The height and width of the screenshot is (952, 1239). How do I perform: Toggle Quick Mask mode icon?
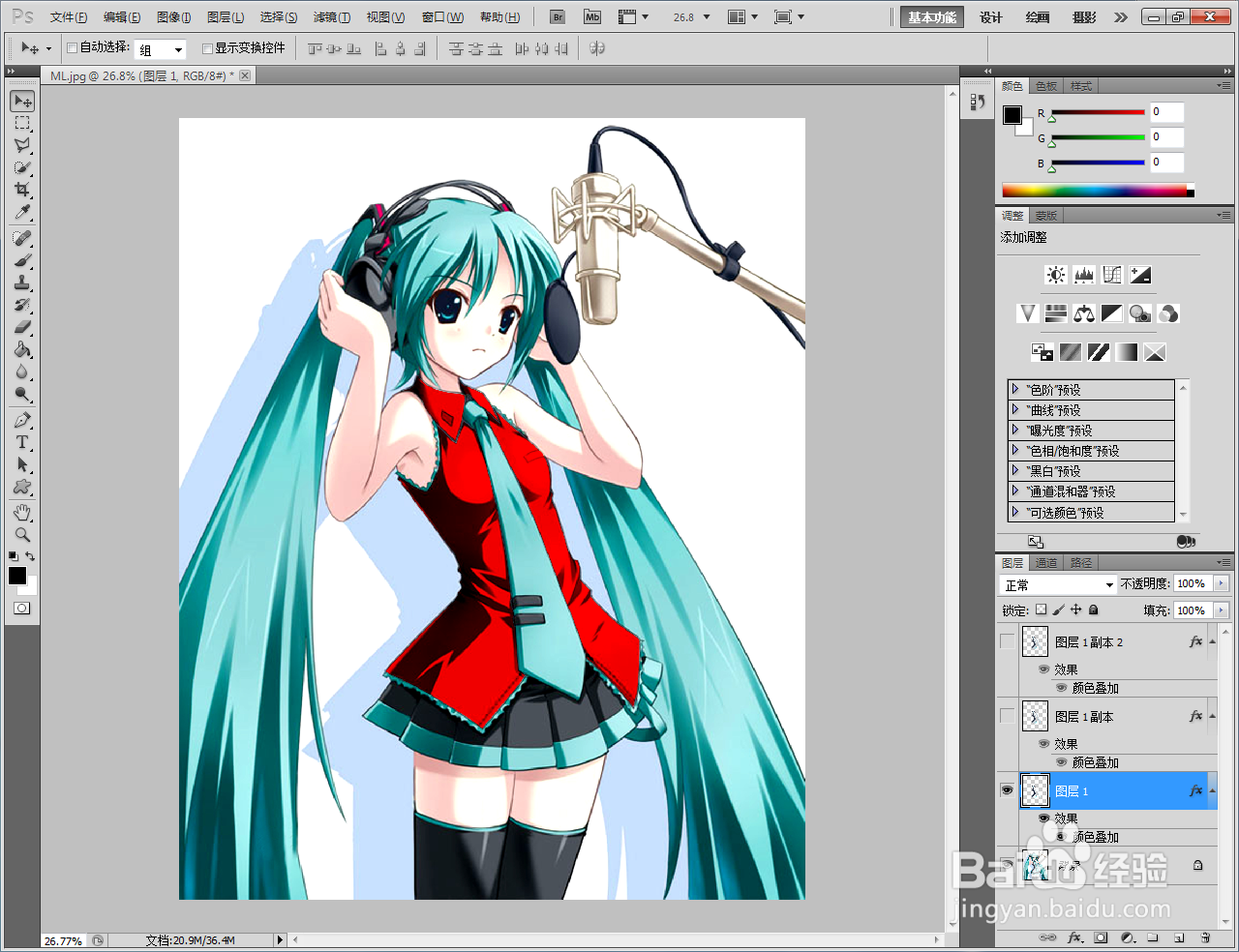(22, 609)
